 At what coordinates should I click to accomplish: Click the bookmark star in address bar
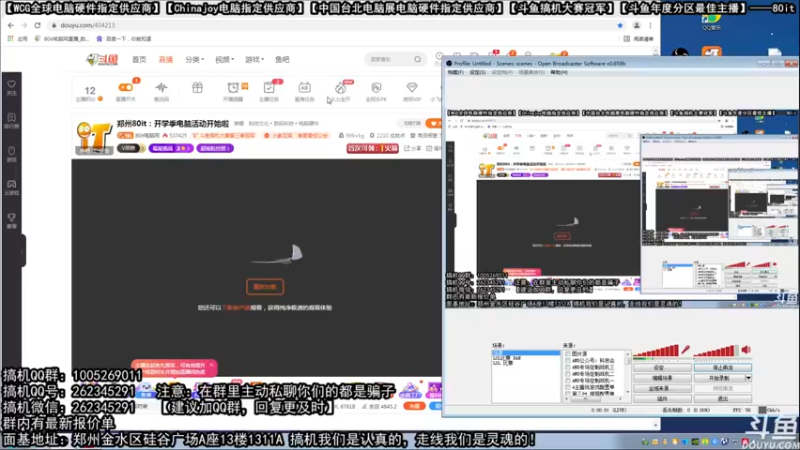pyautogui.click(x=620, y=25)
